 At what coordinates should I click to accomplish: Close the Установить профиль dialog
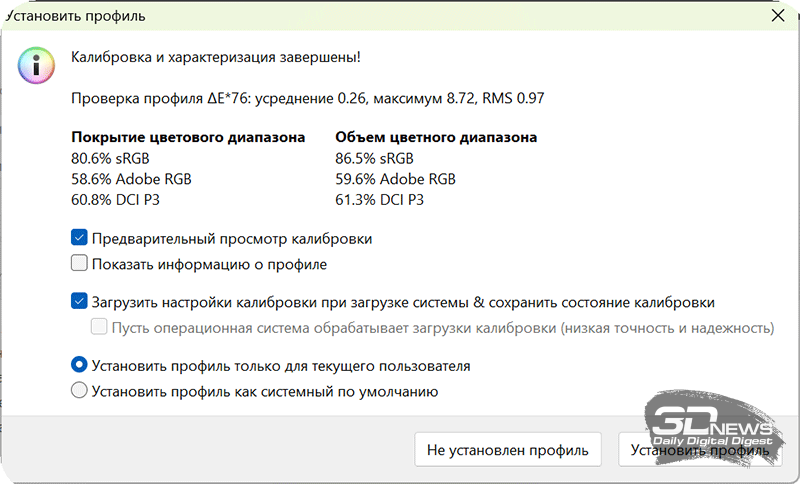(778, 16)
